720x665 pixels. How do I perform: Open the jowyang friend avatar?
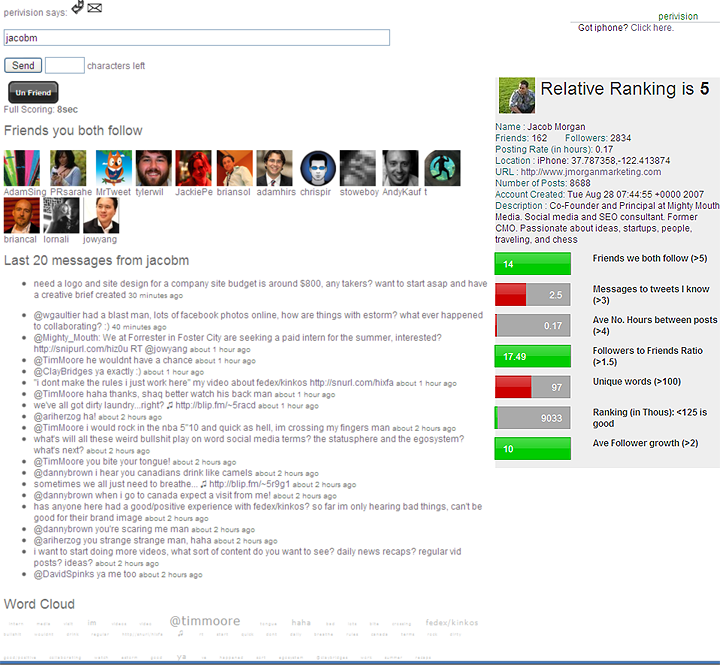(x=100, y=215)
